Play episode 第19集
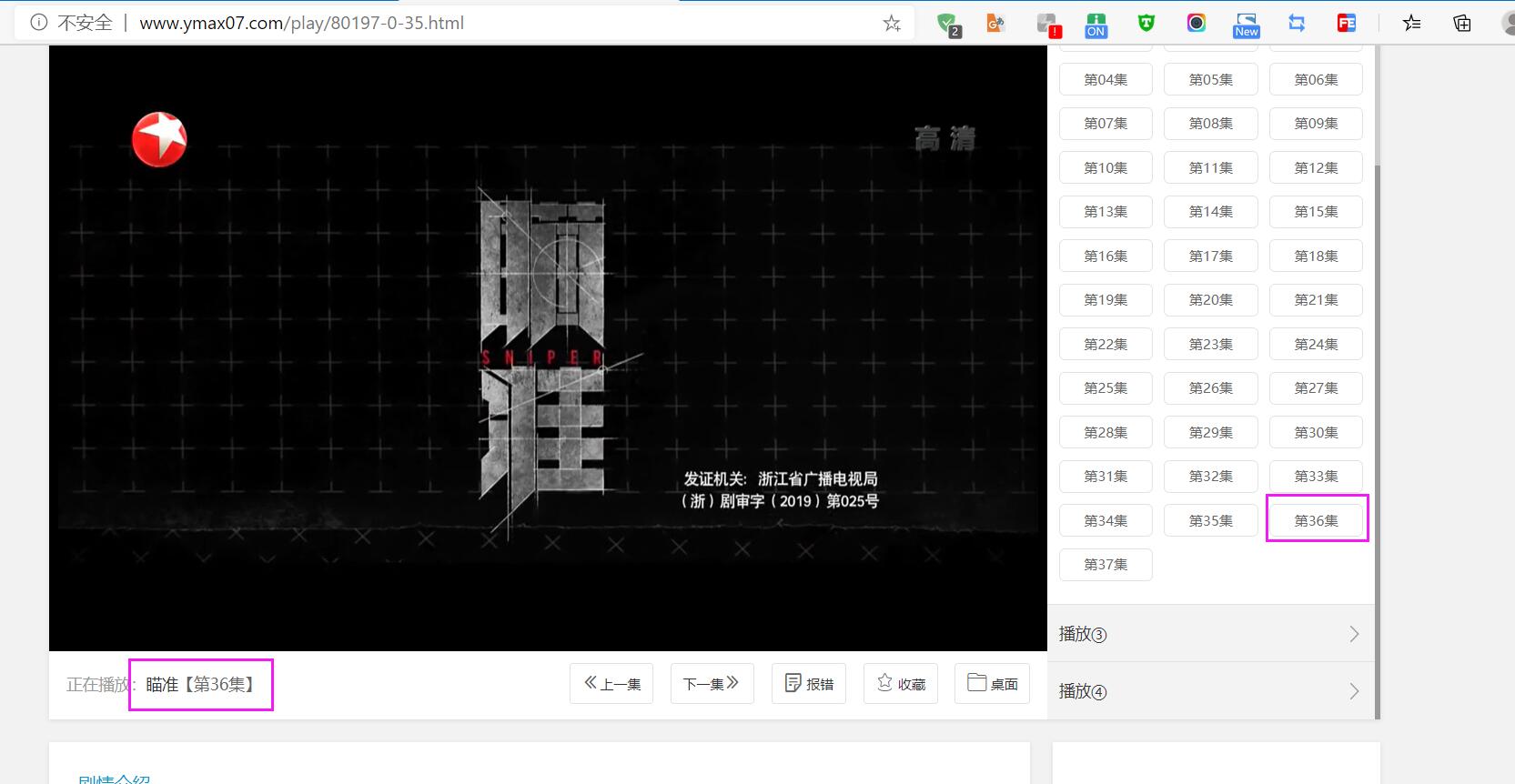The image size is (1515, 784). pos(1106,299)
